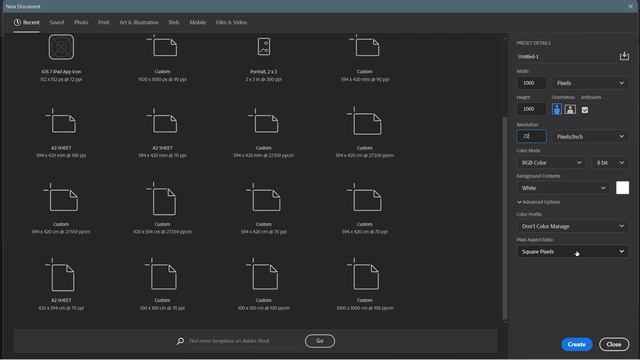The image size is (640, 360).
Task: Select the Portrait, 2 x 3 preset icon
Action: 264,47
